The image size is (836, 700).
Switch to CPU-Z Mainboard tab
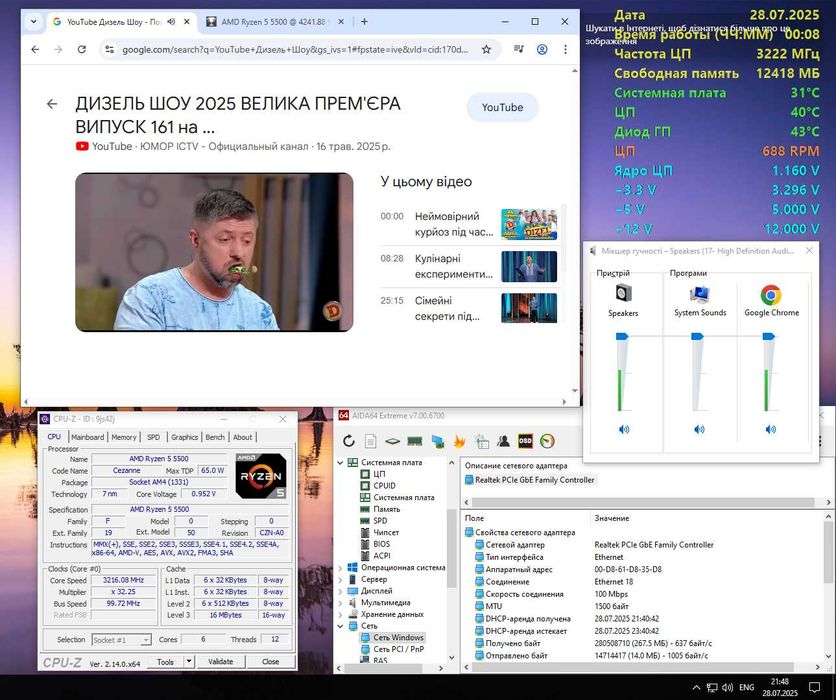[88, 437]
